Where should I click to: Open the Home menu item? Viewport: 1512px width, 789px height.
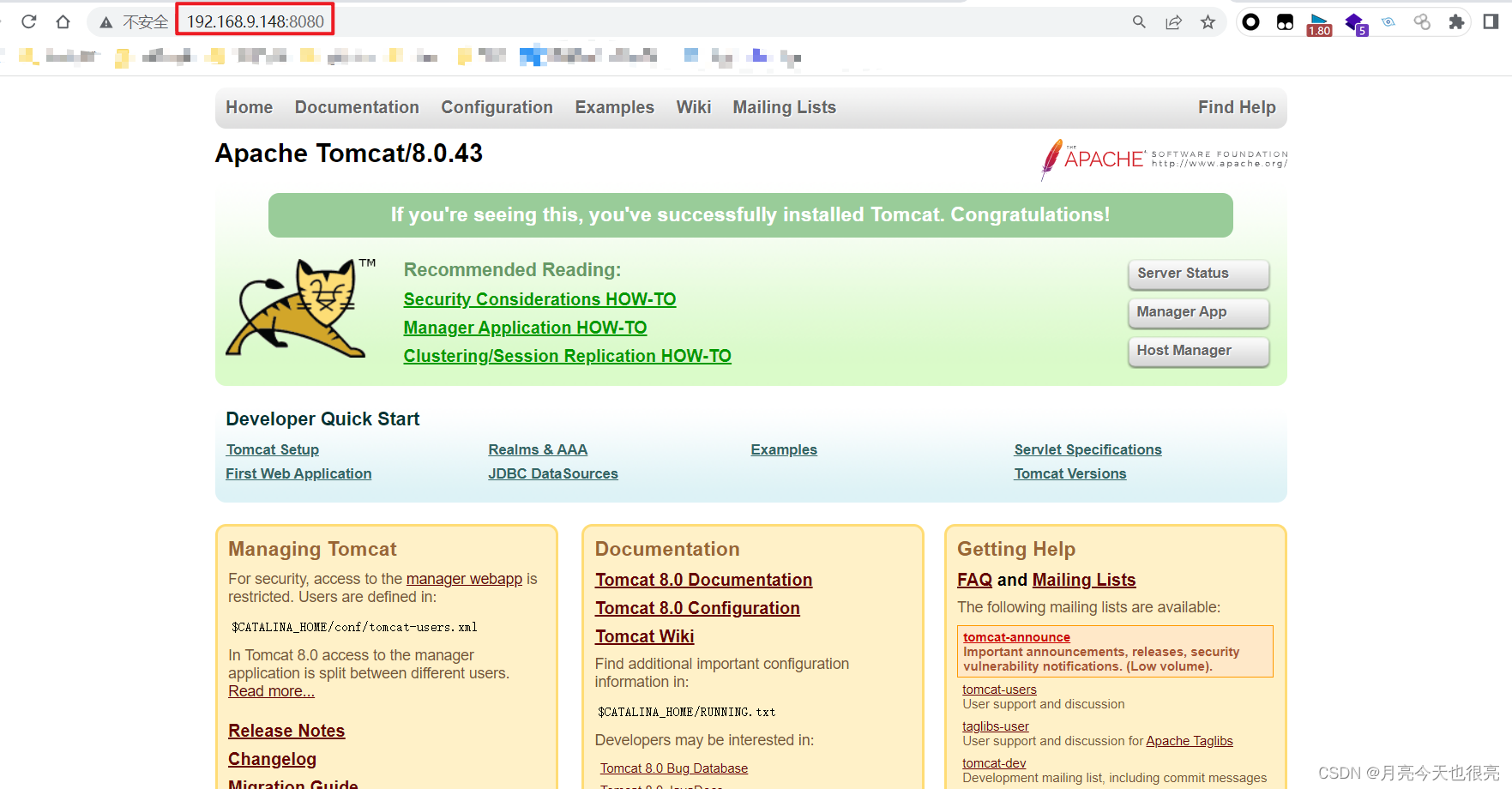click(x=250, y=107)
